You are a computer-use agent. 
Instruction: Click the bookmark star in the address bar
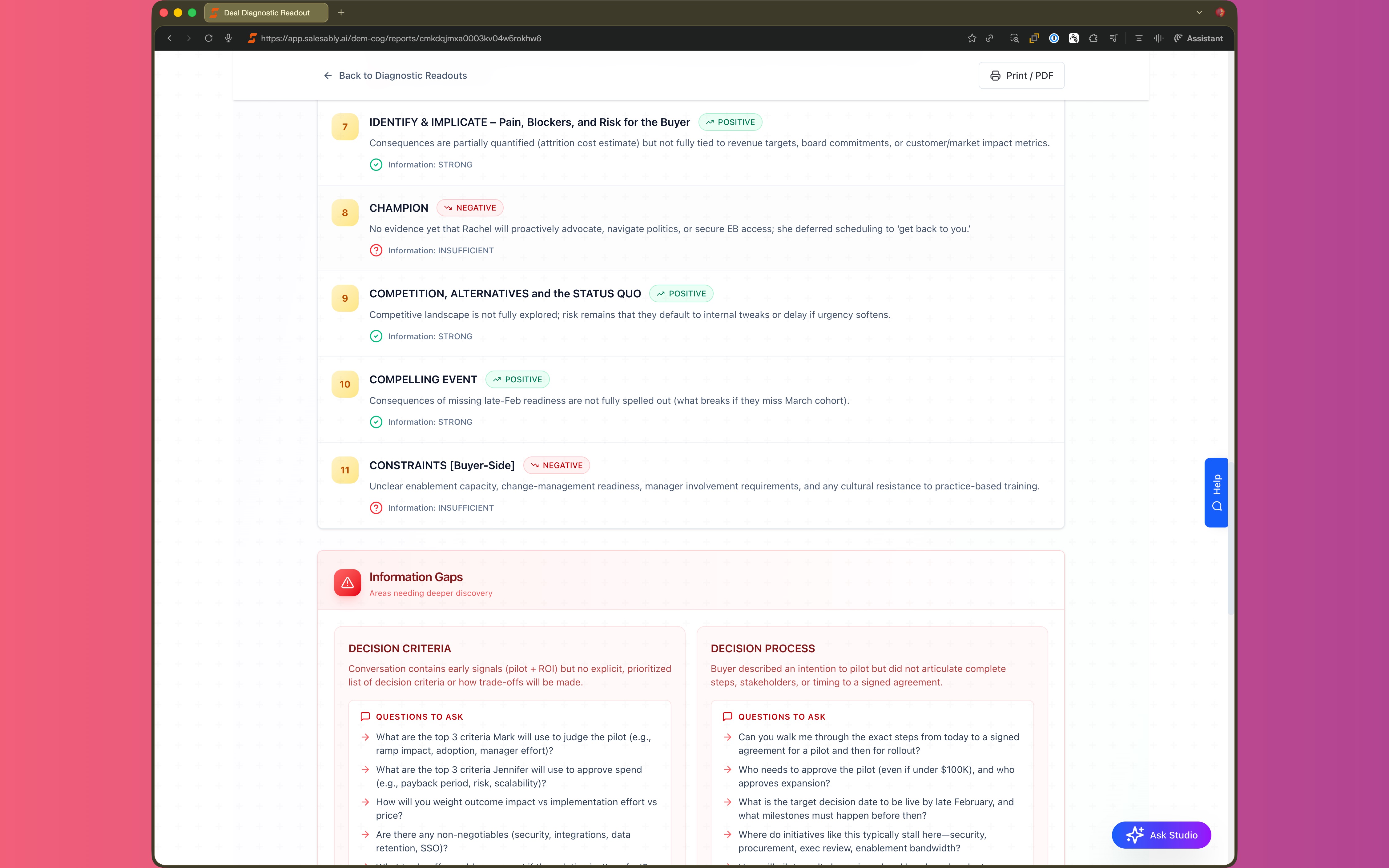click(972, 38)
